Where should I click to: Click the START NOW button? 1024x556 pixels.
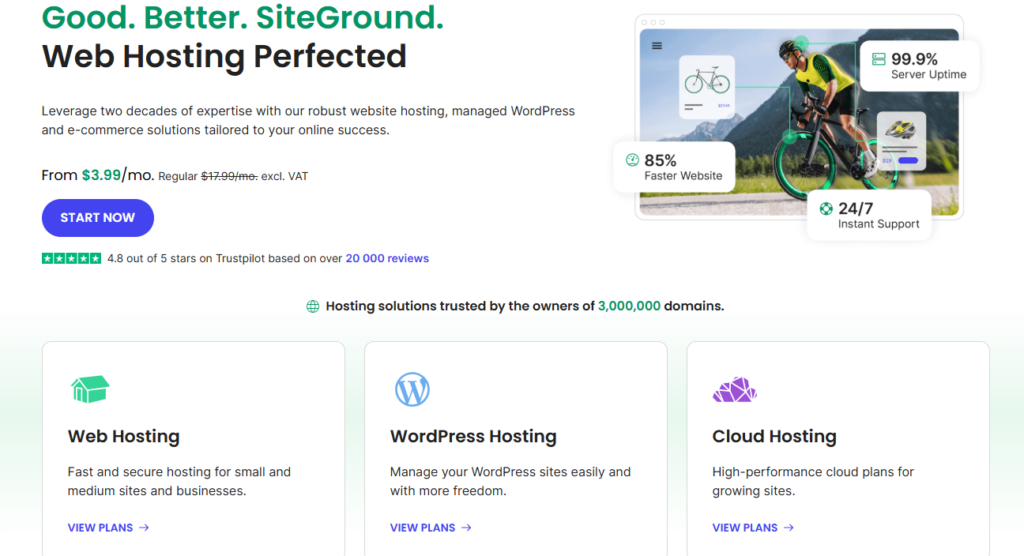(98, 218)
